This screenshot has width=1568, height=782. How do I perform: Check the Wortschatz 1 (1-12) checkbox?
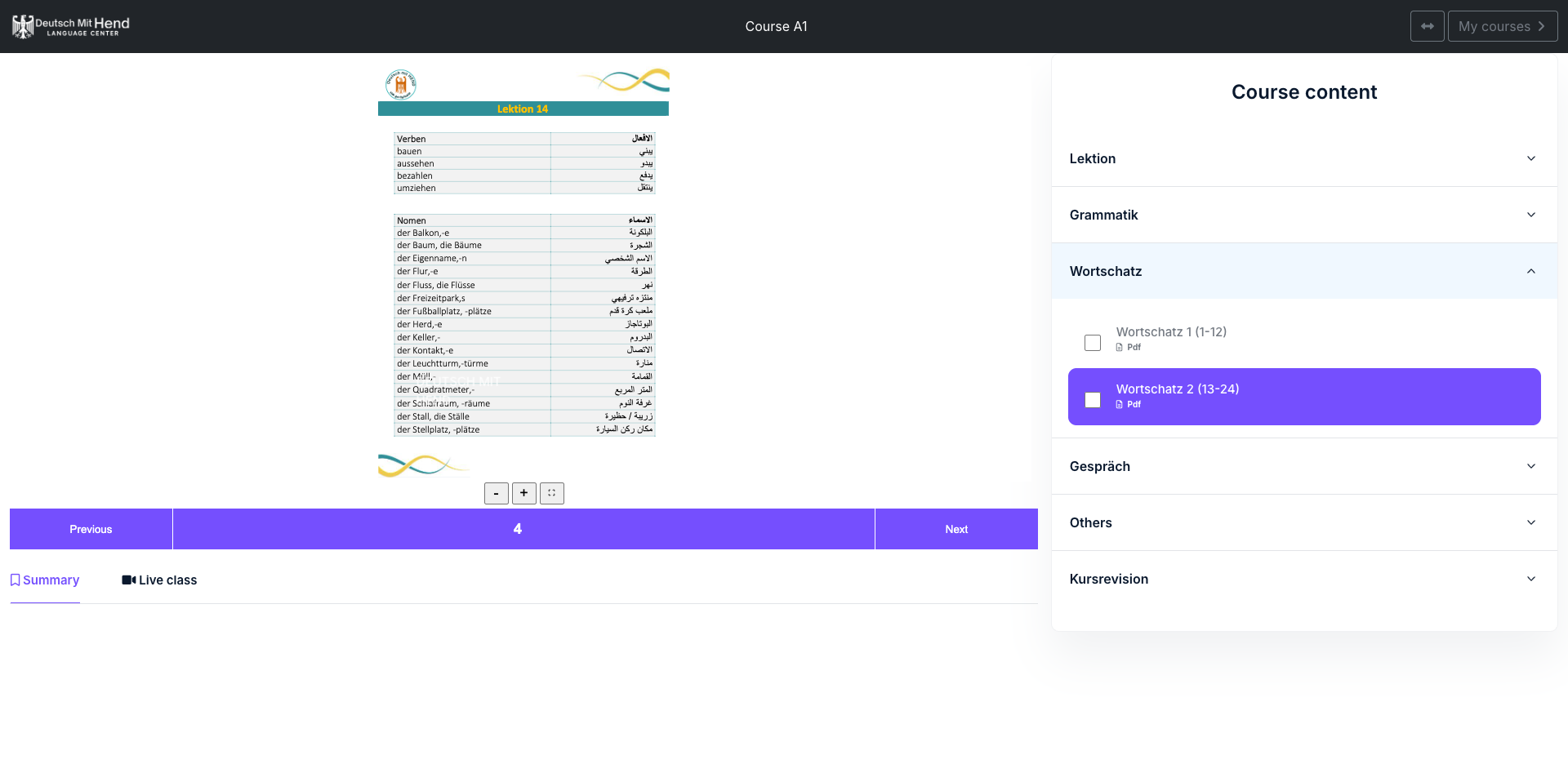[1093, 343]
